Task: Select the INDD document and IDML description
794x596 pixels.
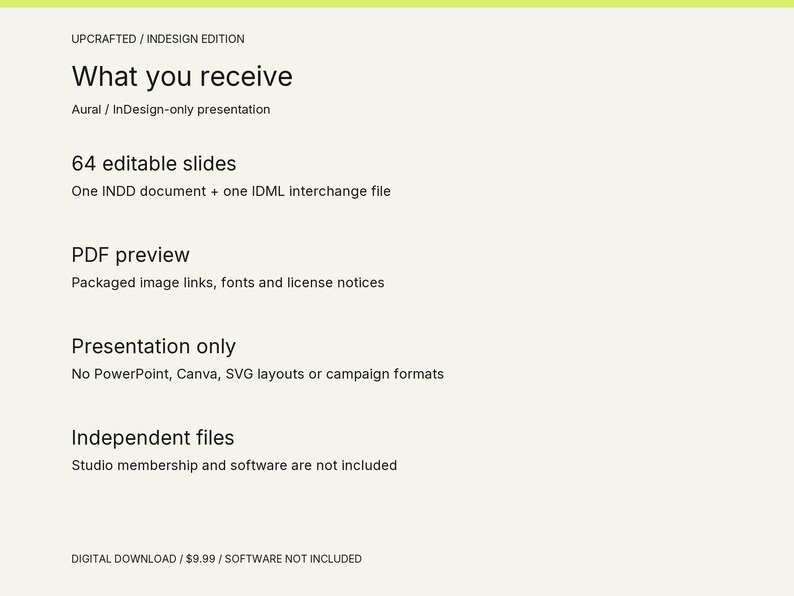Action: 231,191
